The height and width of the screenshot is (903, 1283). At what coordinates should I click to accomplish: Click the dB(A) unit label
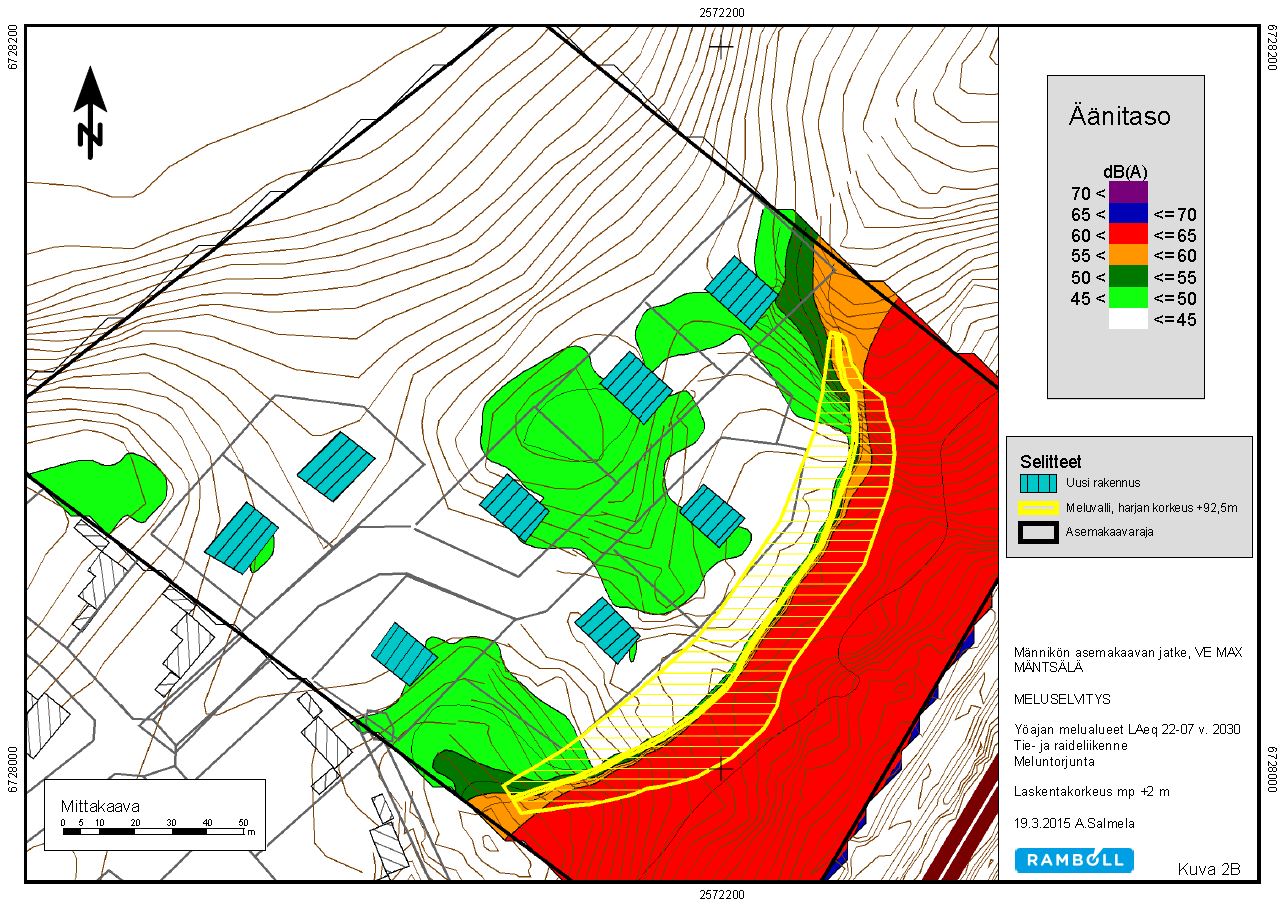pyautogui.click(x=1124, y=172)
